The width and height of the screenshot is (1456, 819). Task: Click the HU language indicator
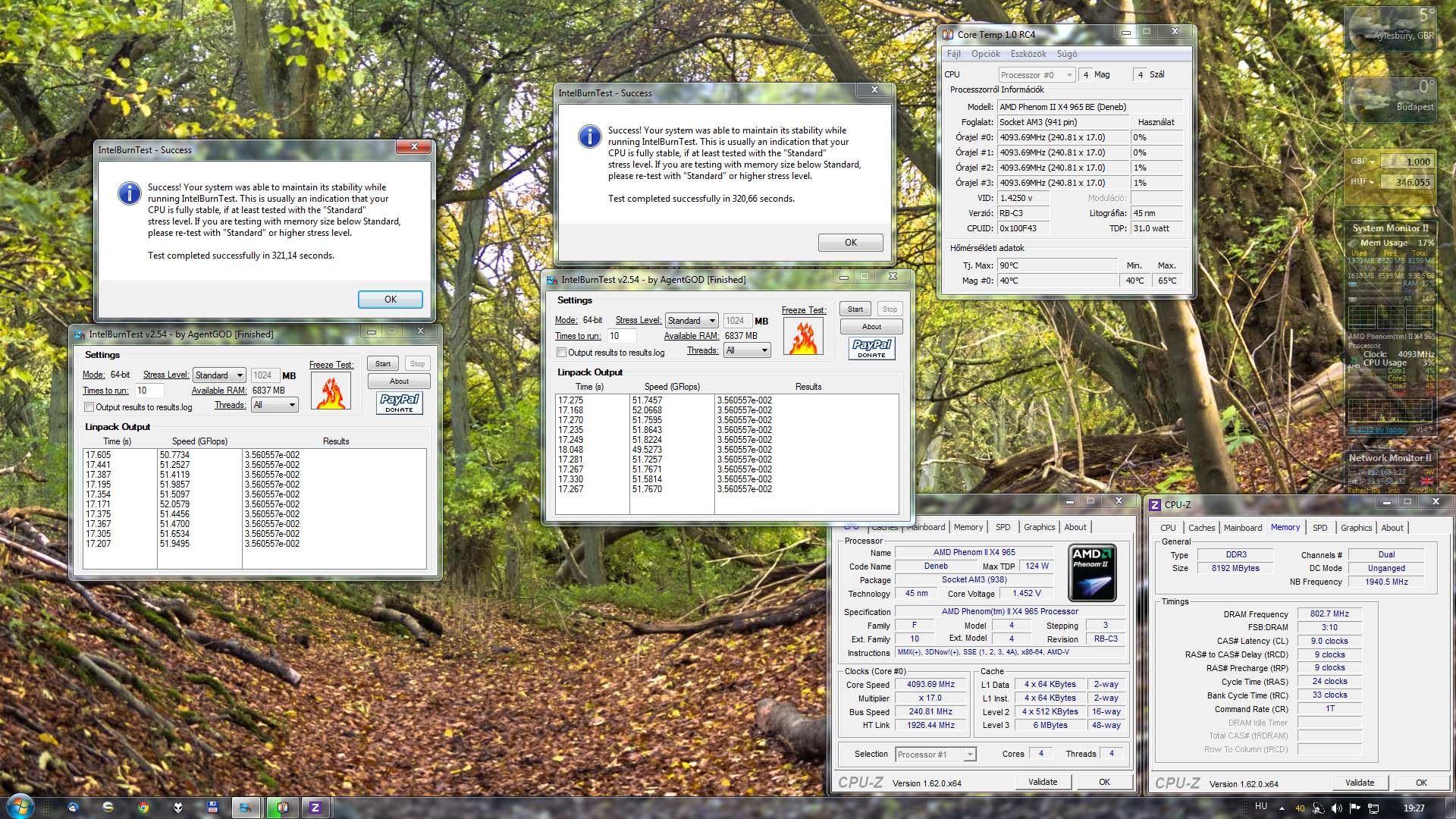pyautogui.click(x=1261, y=807)
